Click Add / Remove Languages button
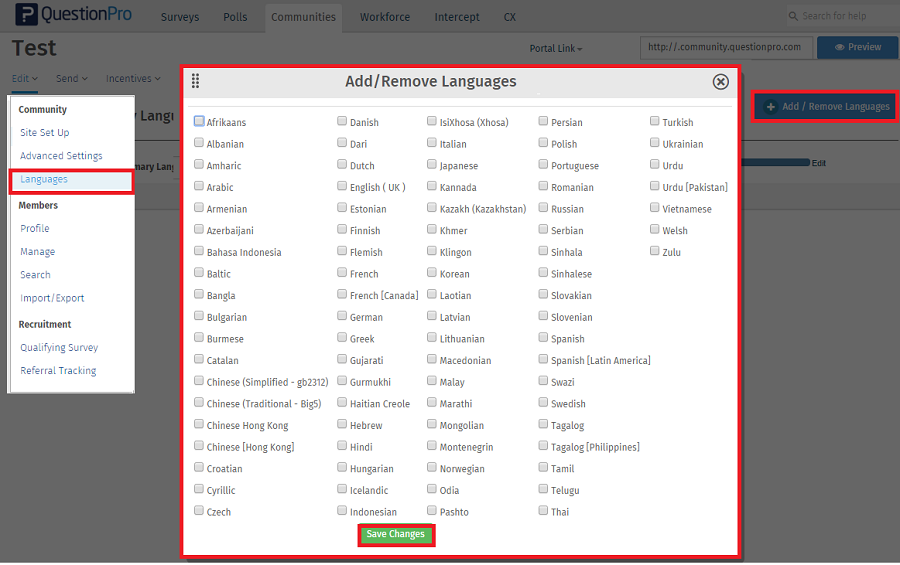The height and width of the screenshot is (565, 900). [x=825, y=107]
